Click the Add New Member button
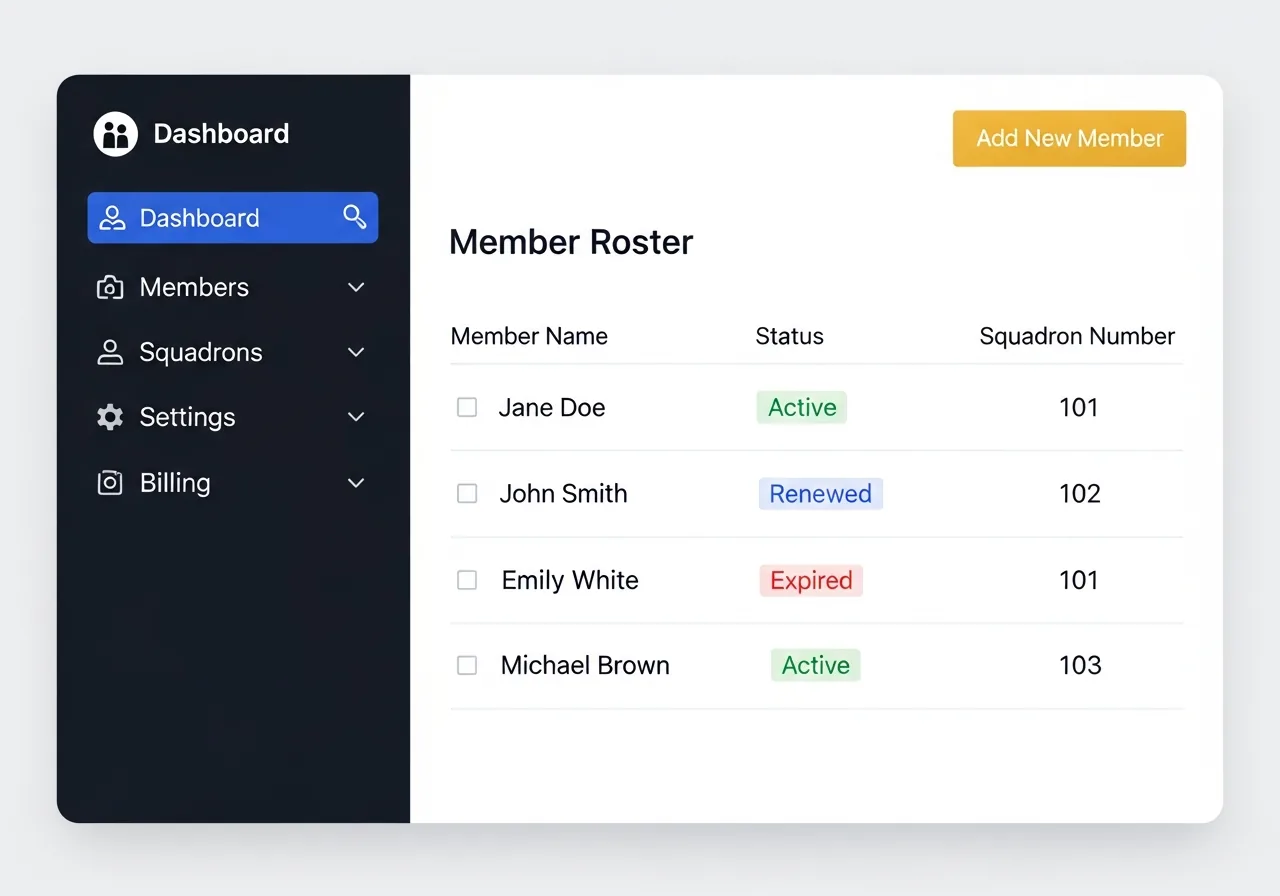The height and width of the screenshot is (896, 1280). click(x=1069, y=138)
